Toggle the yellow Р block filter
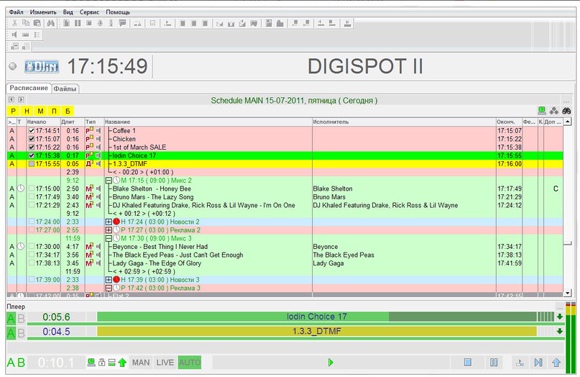 [x=13, y=111]
